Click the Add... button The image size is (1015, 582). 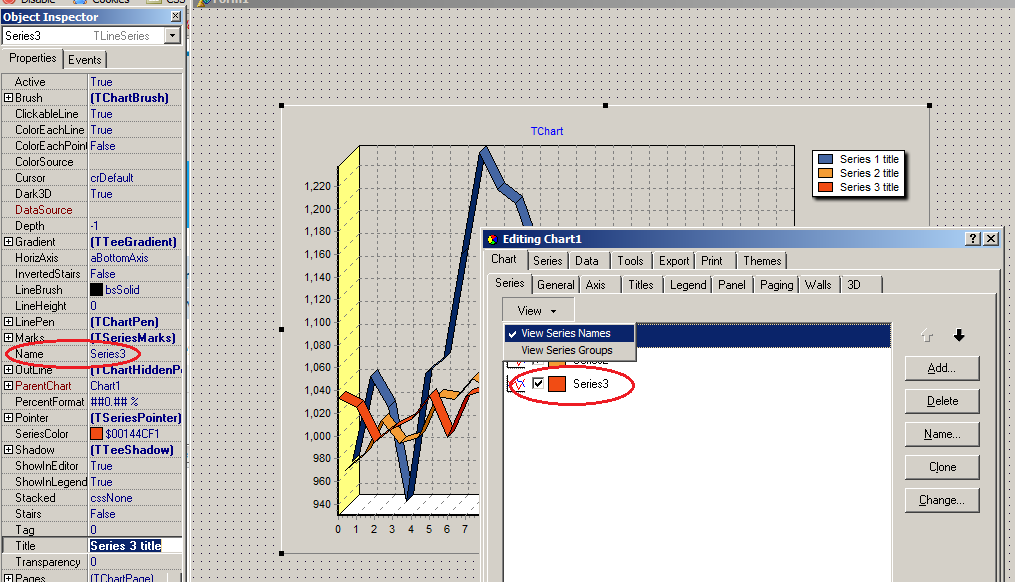[x=942, y=368]
